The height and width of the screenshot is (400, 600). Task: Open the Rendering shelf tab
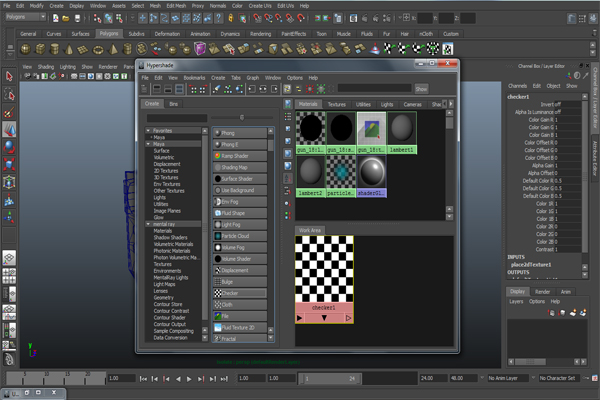click(x=260, y=34)
